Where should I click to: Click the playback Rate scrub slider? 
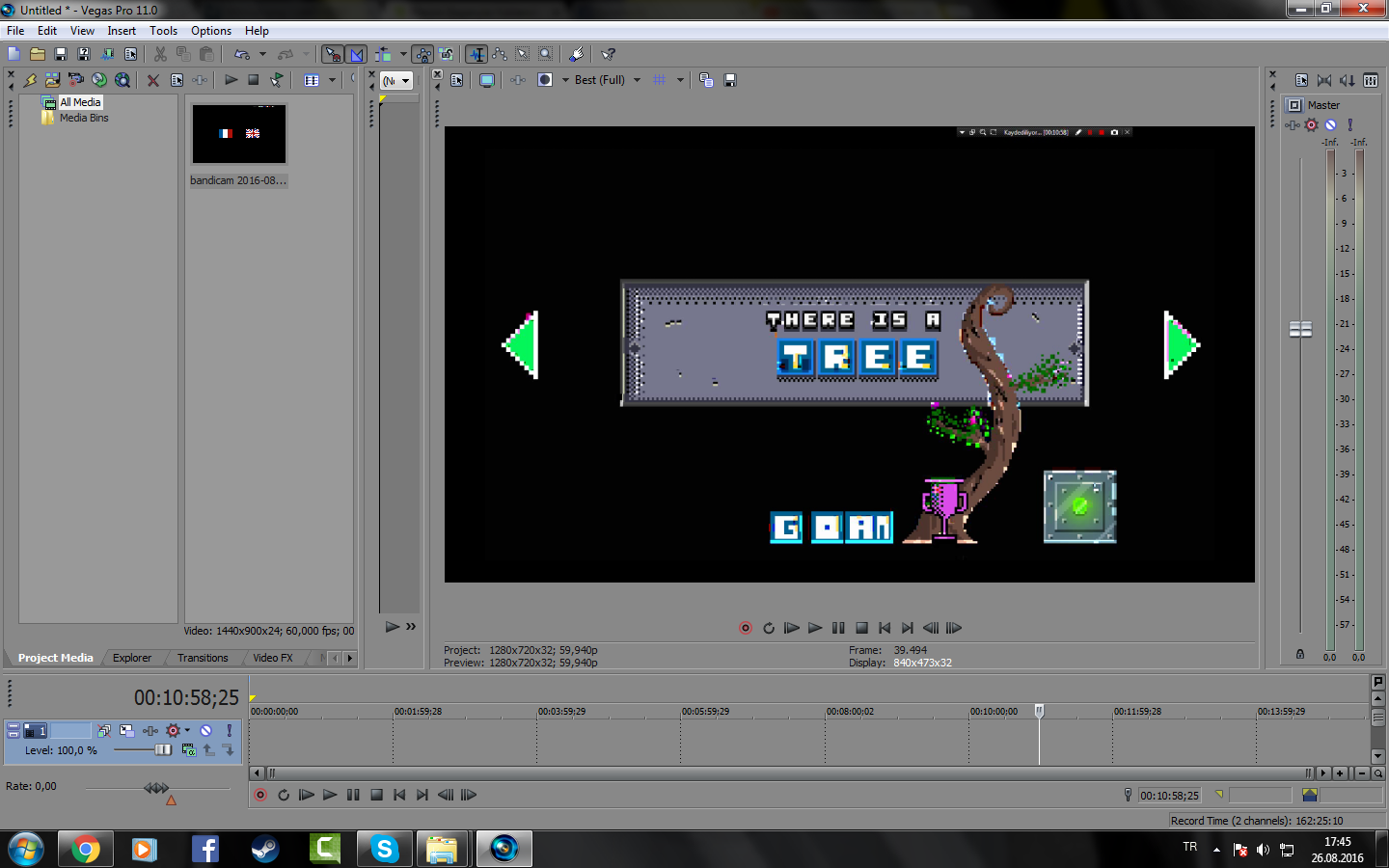[156, 788]
